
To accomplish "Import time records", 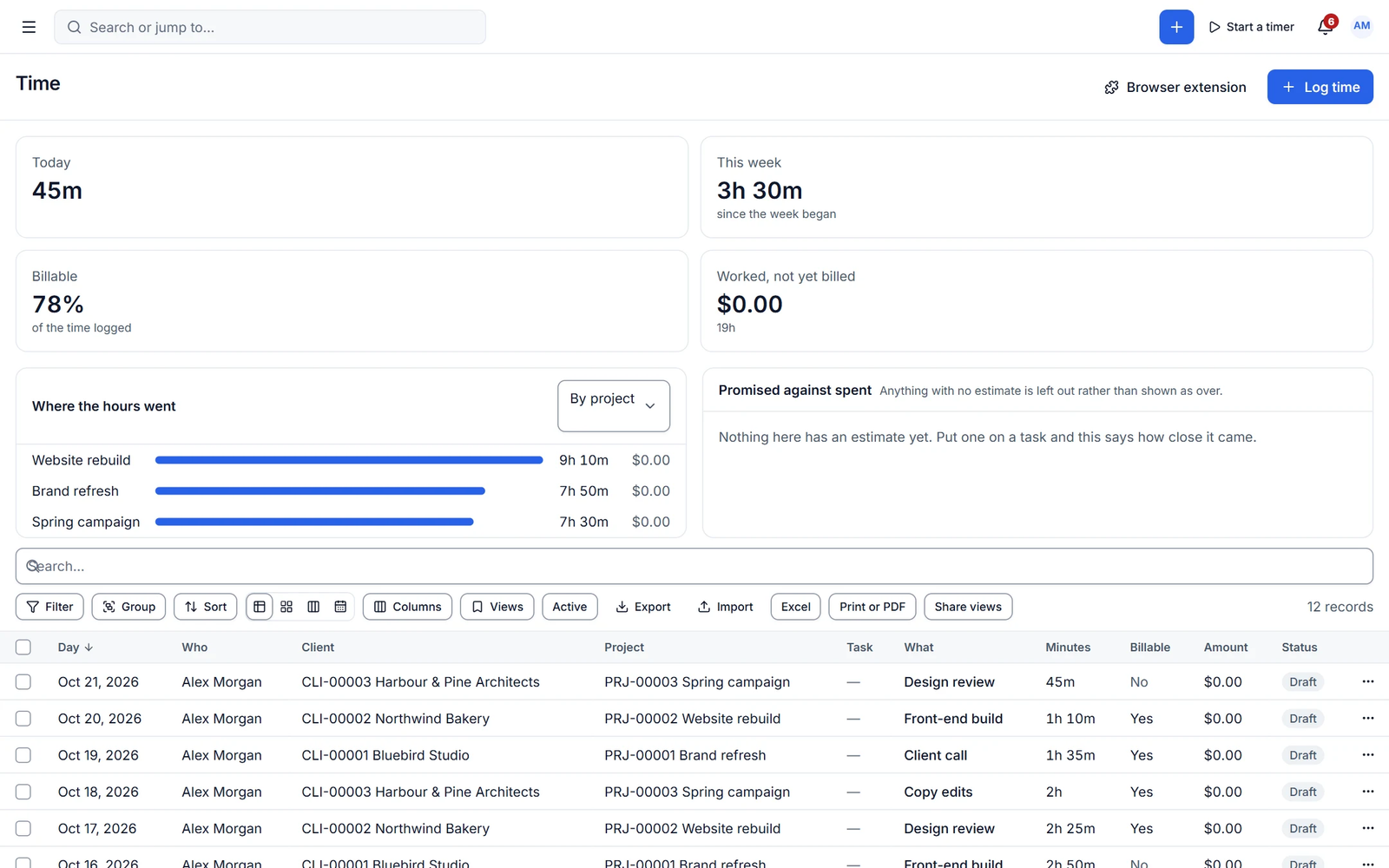I will pos(726,607).
